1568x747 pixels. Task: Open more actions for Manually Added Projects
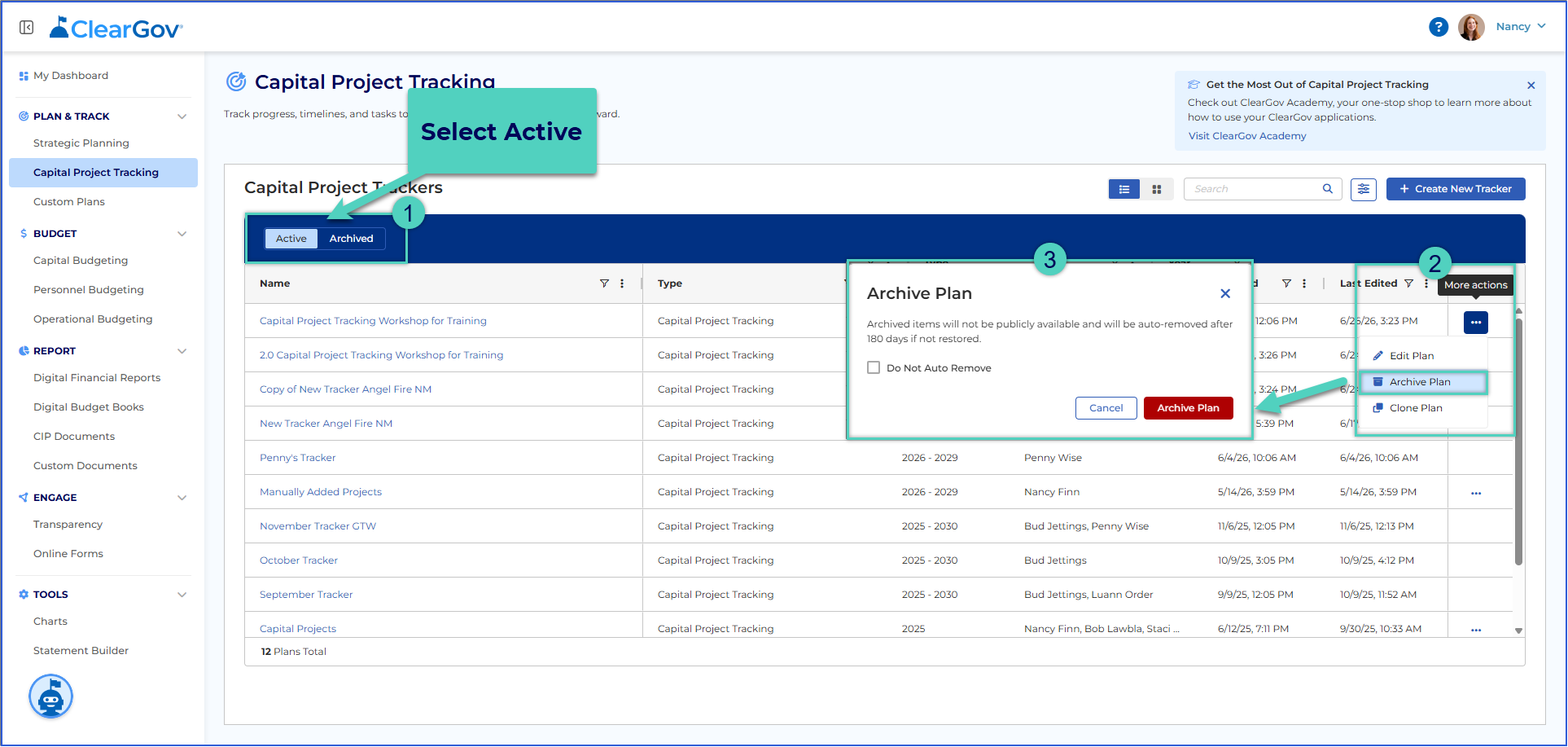tap(1476, 493)
